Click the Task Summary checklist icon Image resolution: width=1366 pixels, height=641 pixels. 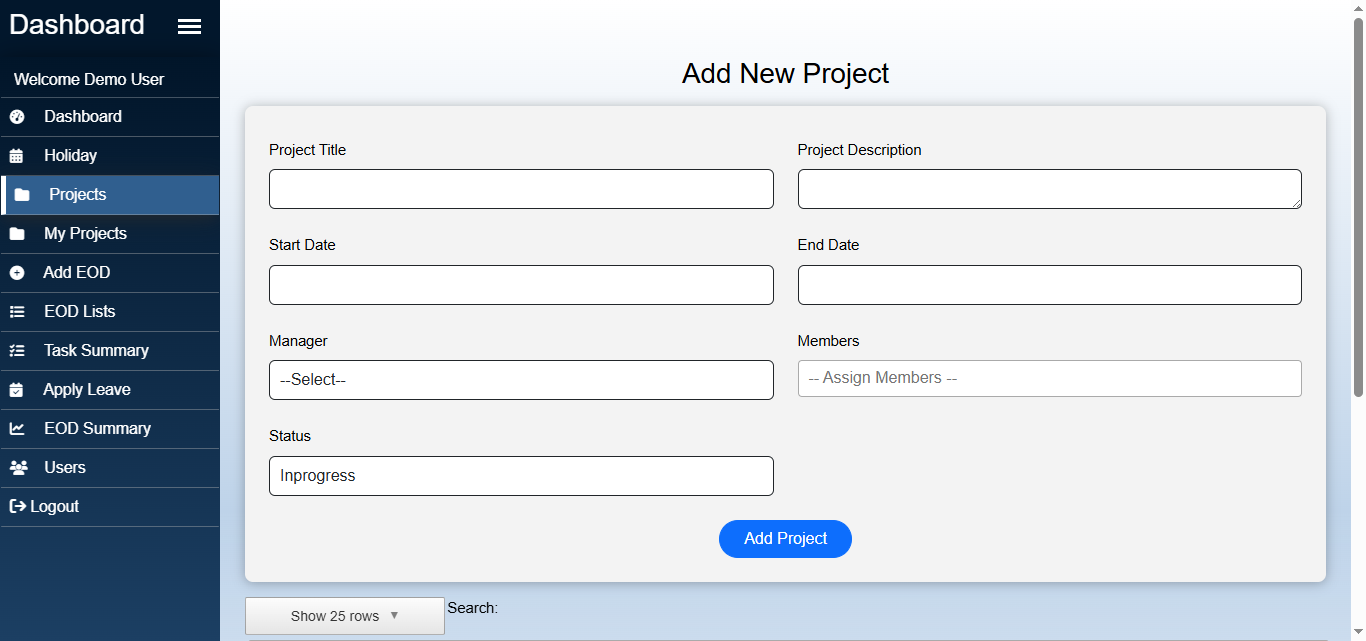coord(17,351)
